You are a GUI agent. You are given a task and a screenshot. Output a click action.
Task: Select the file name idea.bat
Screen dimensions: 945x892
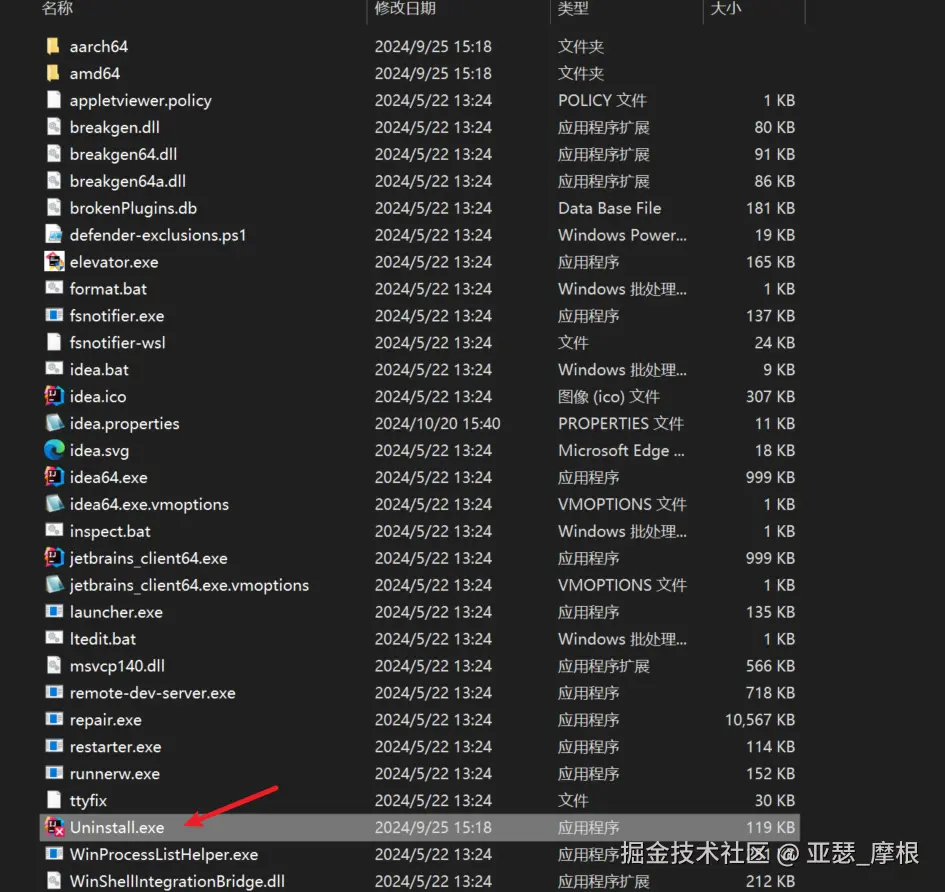[x=99, y=369]
